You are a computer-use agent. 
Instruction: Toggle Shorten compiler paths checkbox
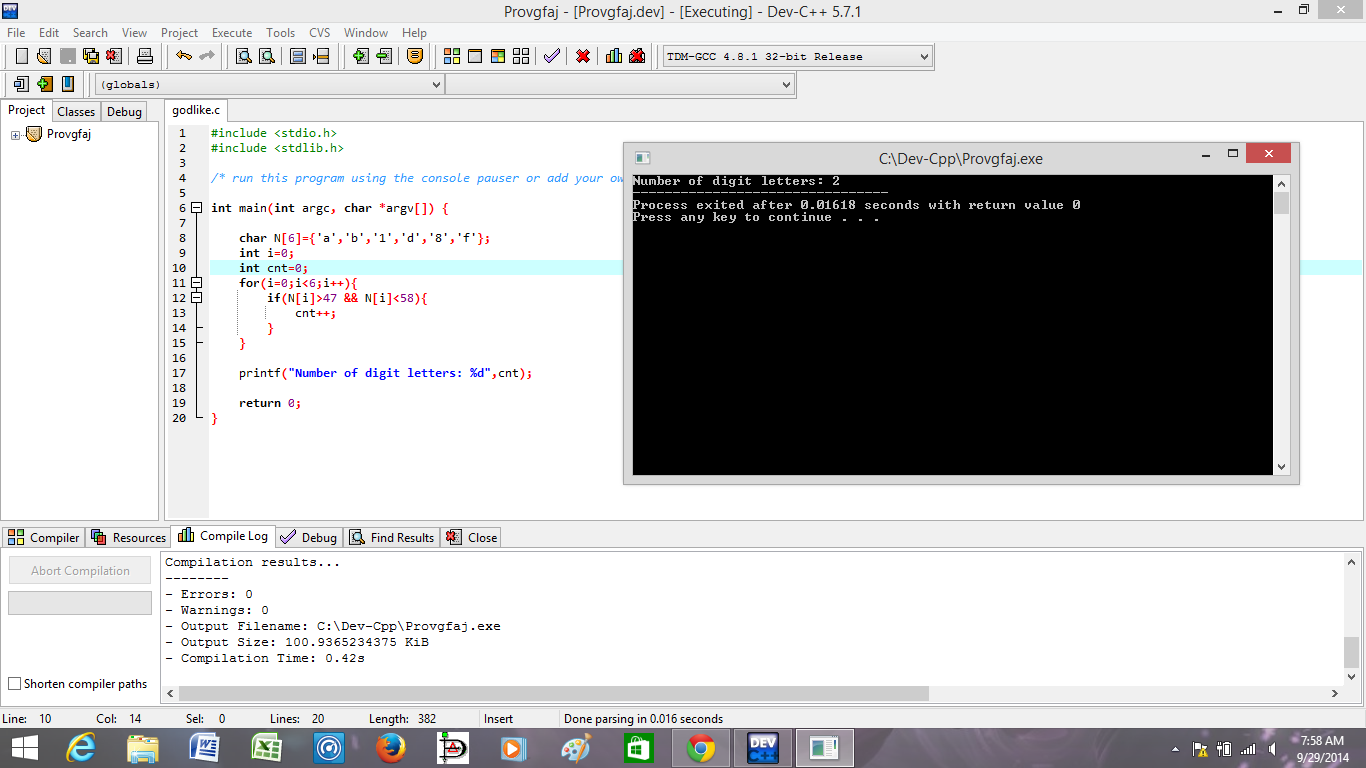point(14,684)
